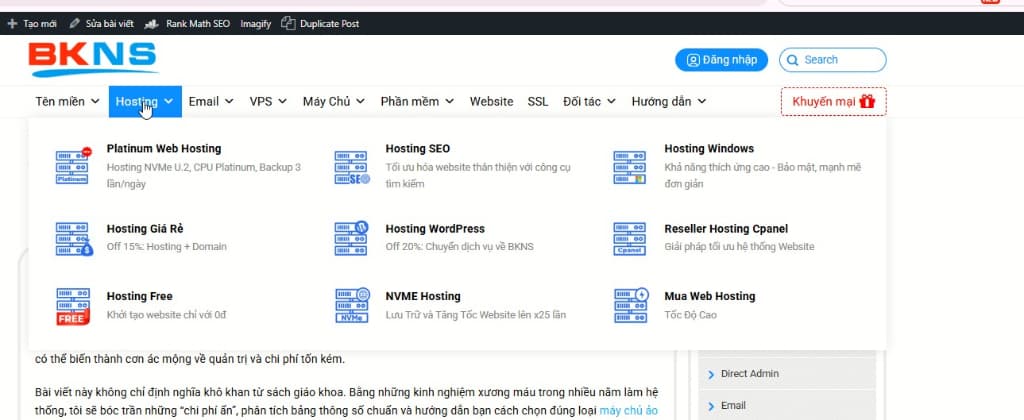This screenshot has width=1024, height=420.
Task: Click text 'Khởi tạo website chỉ với 0đ'
Action: [166, 315]
